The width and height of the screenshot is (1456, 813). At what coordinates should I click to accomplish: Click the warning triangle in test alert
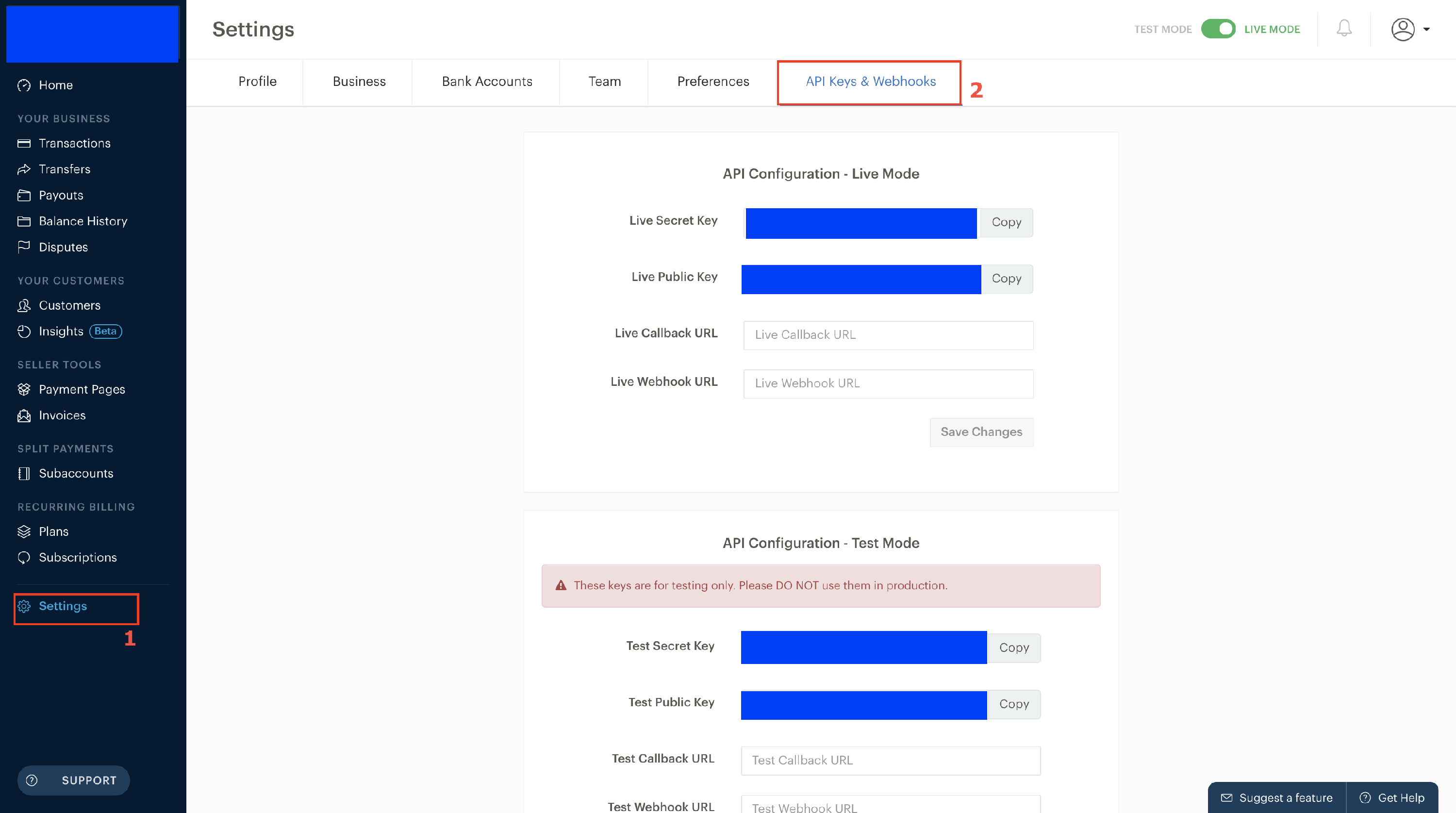coord(561,586)
